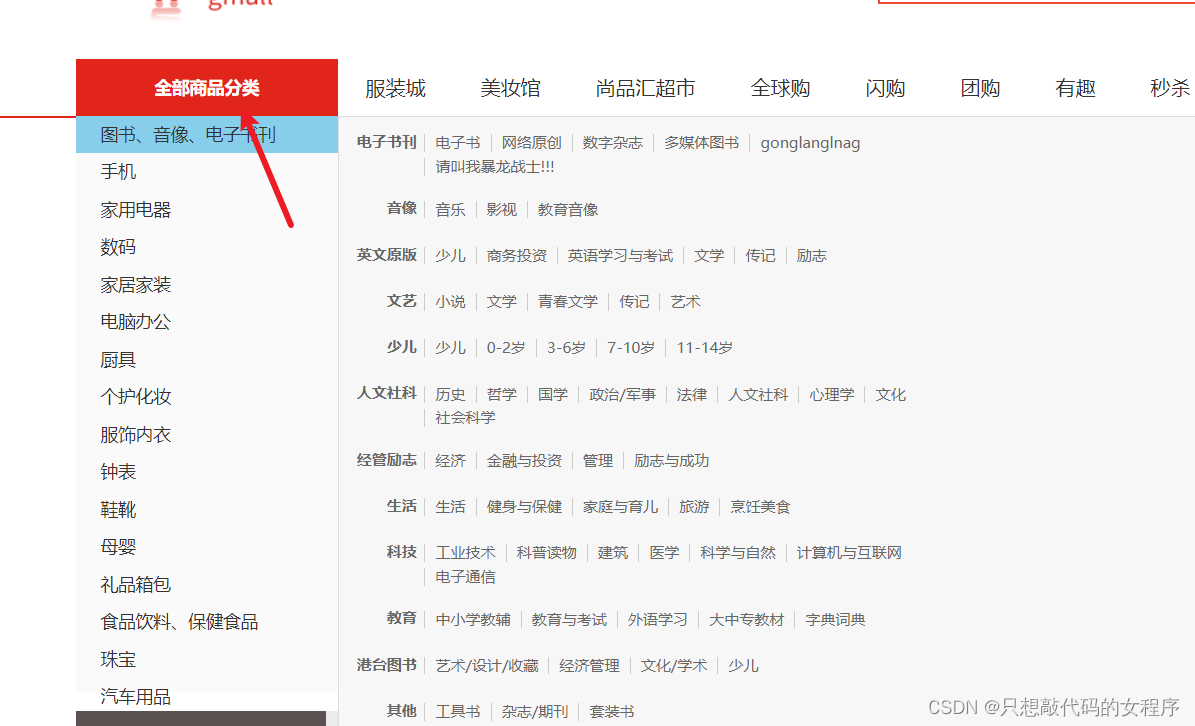Open the 家居家装 category
The width and height of the screenshot is (1195, 726).
pyautogui.click(x=136, y=285)
